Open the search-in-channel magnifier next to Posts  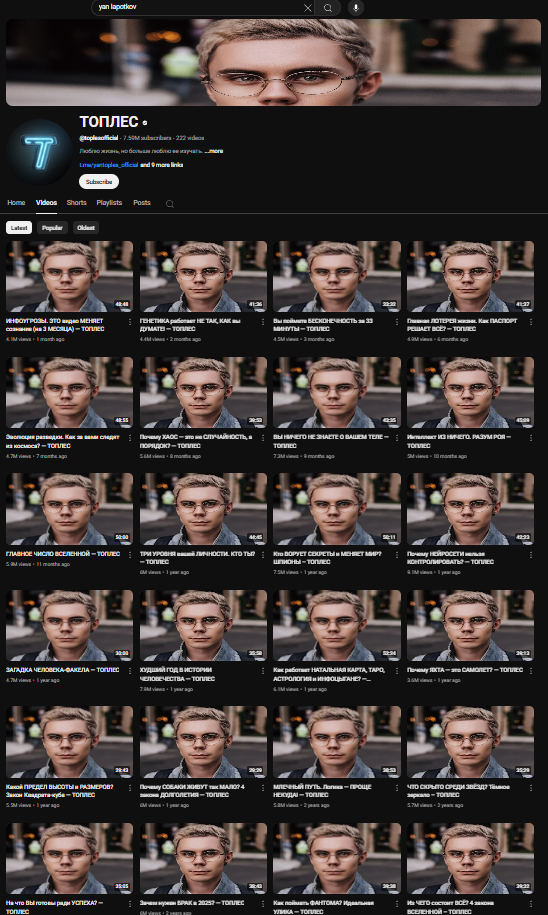(170, 204)
